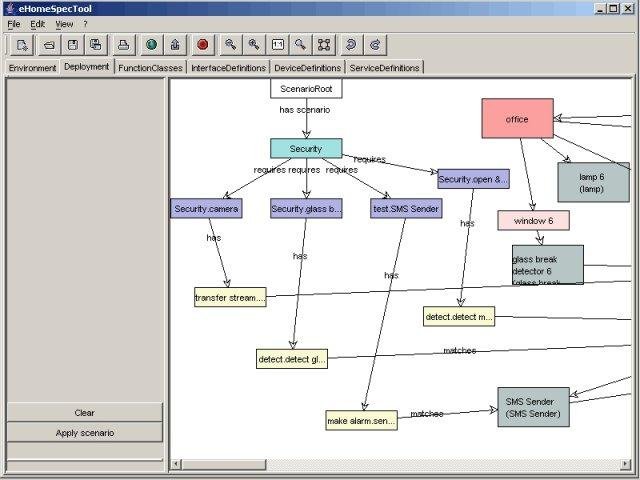This screenshot has height=480, width=640.
Task: Open the DeviceDefinitions tab
Action: point(307,68)
